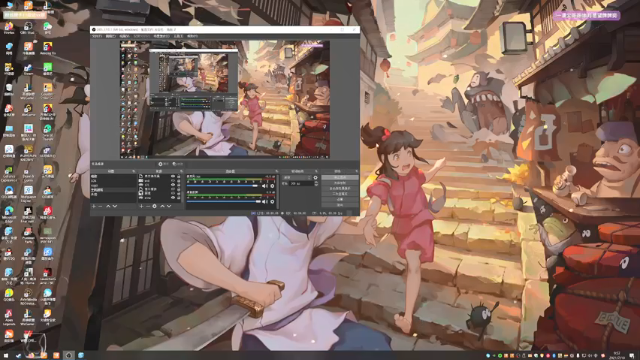Open the Edit menu in OBS

click(111, 36)
